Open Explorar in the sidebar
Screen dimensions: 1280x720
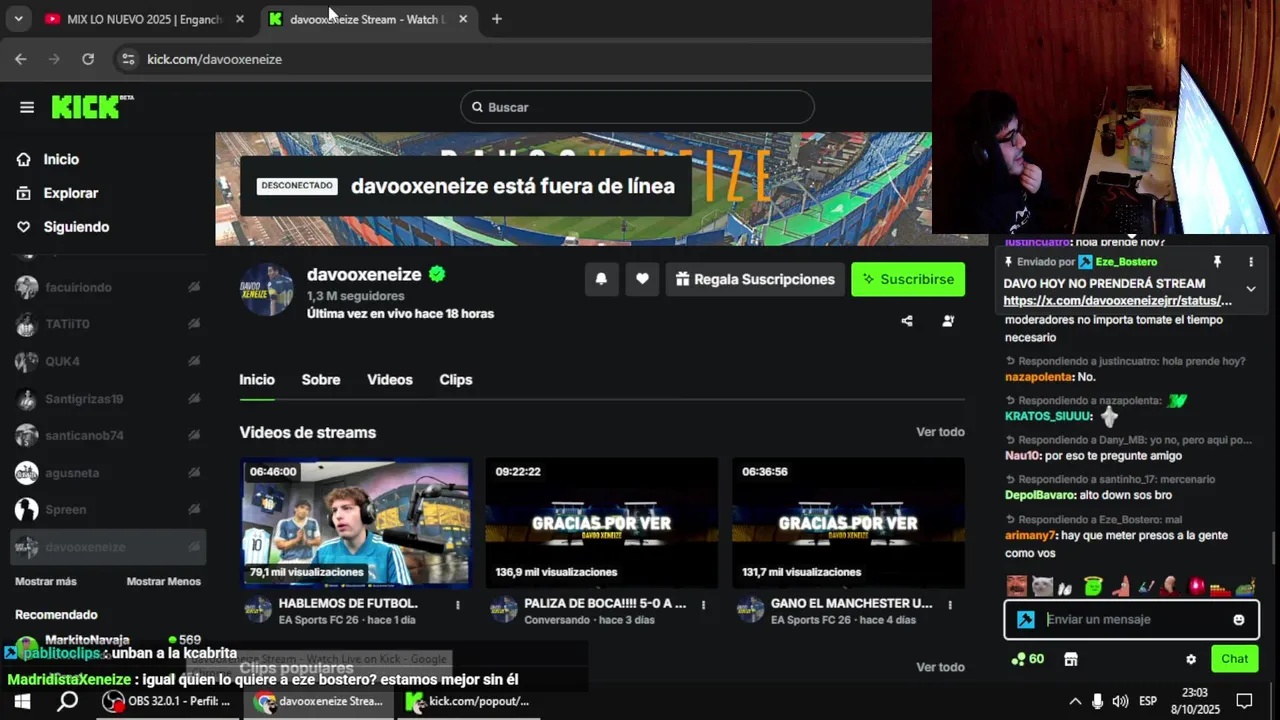(70, 193)
